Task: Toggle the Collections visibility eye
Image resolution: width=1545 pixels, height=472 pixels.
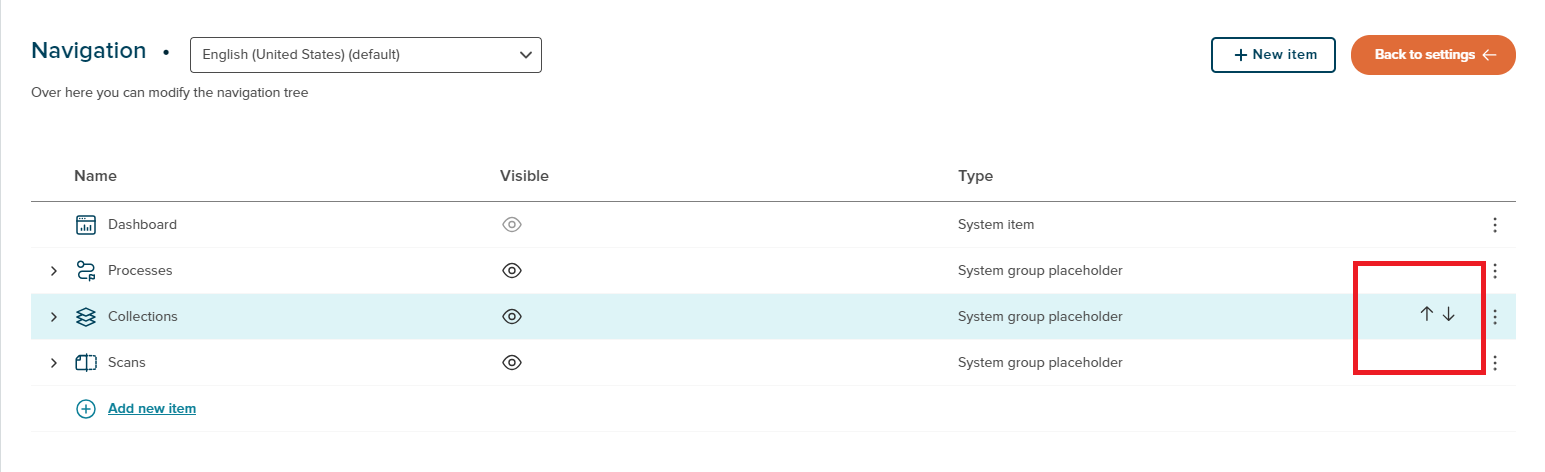Action: [x=512, y=317]
